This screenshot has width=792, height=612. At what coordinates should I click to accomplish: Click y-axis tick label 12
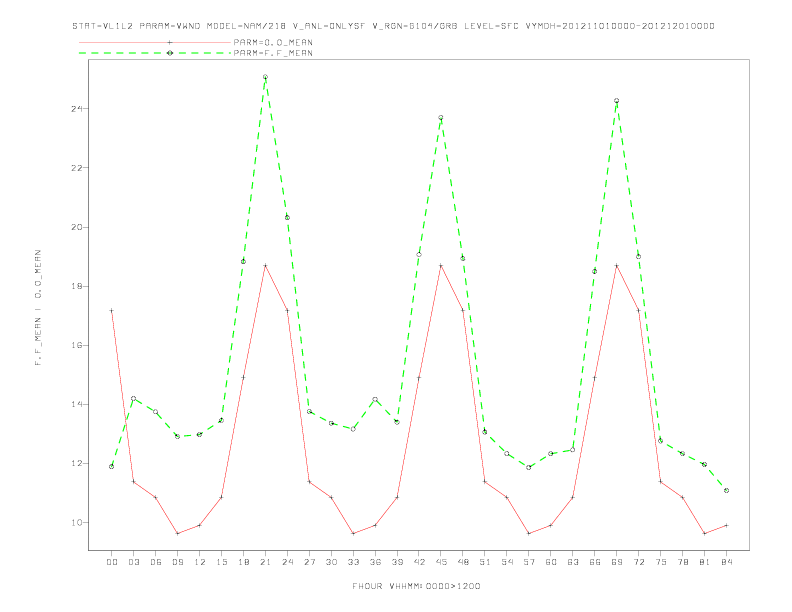click(x=77, y=464)
